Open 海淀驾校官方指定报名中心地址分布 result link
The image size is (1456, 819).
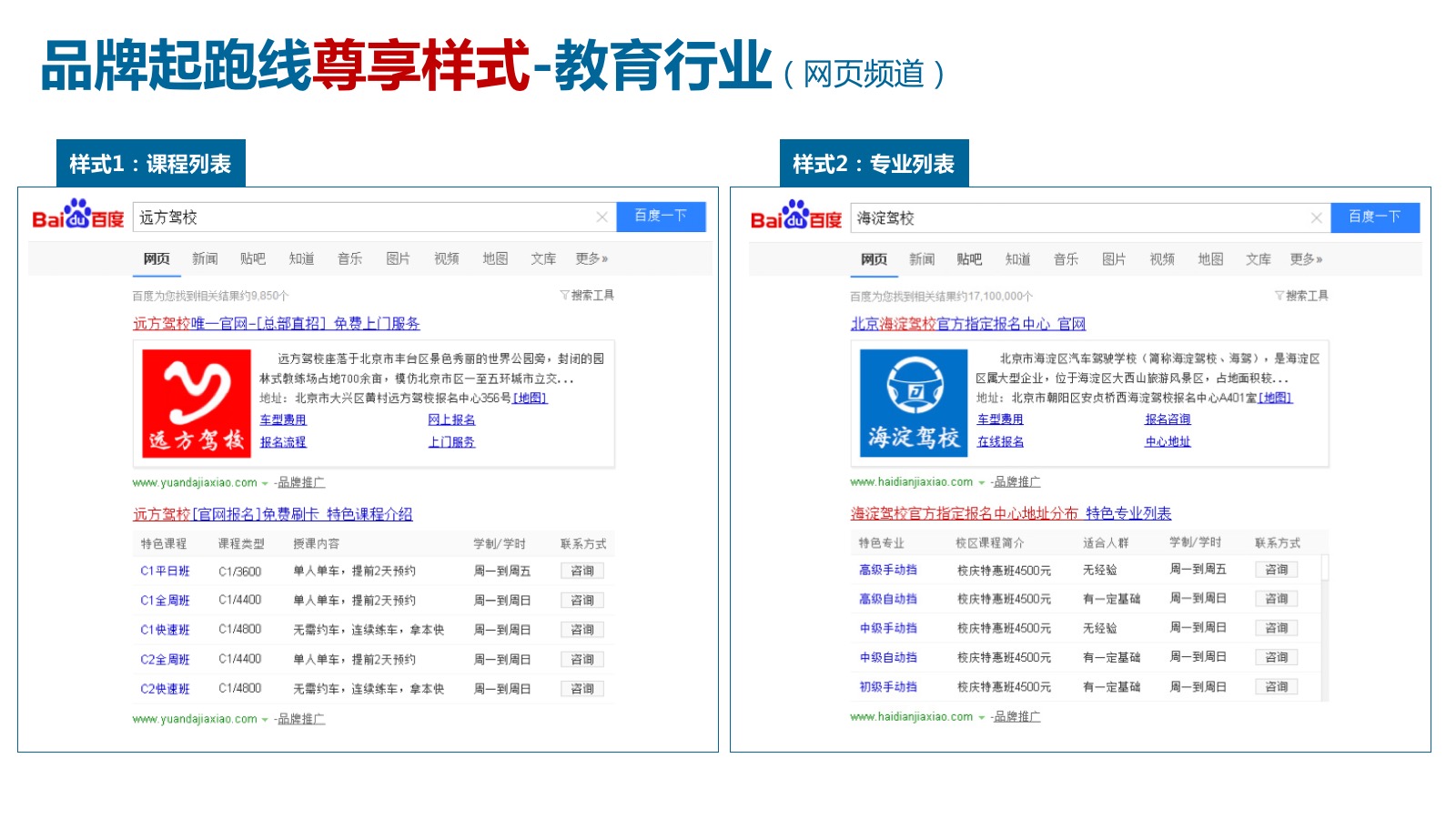coord(1011,513)
